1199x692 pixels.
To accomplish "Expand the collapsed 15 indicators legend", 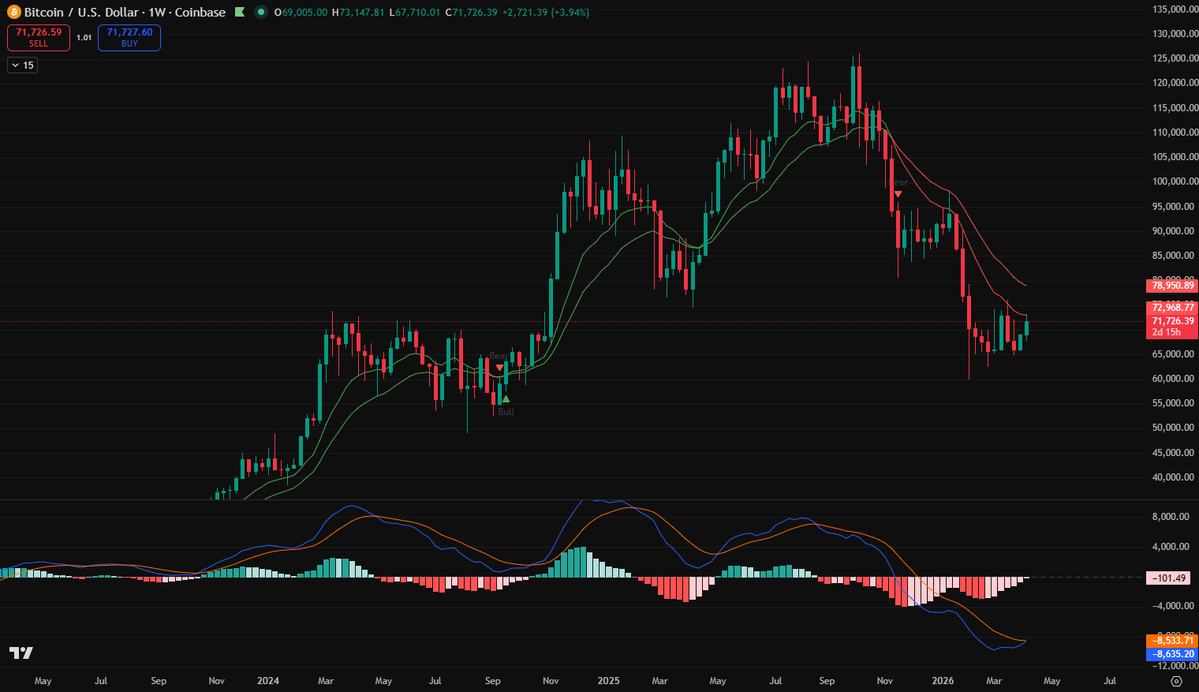I will click(22, 66).
